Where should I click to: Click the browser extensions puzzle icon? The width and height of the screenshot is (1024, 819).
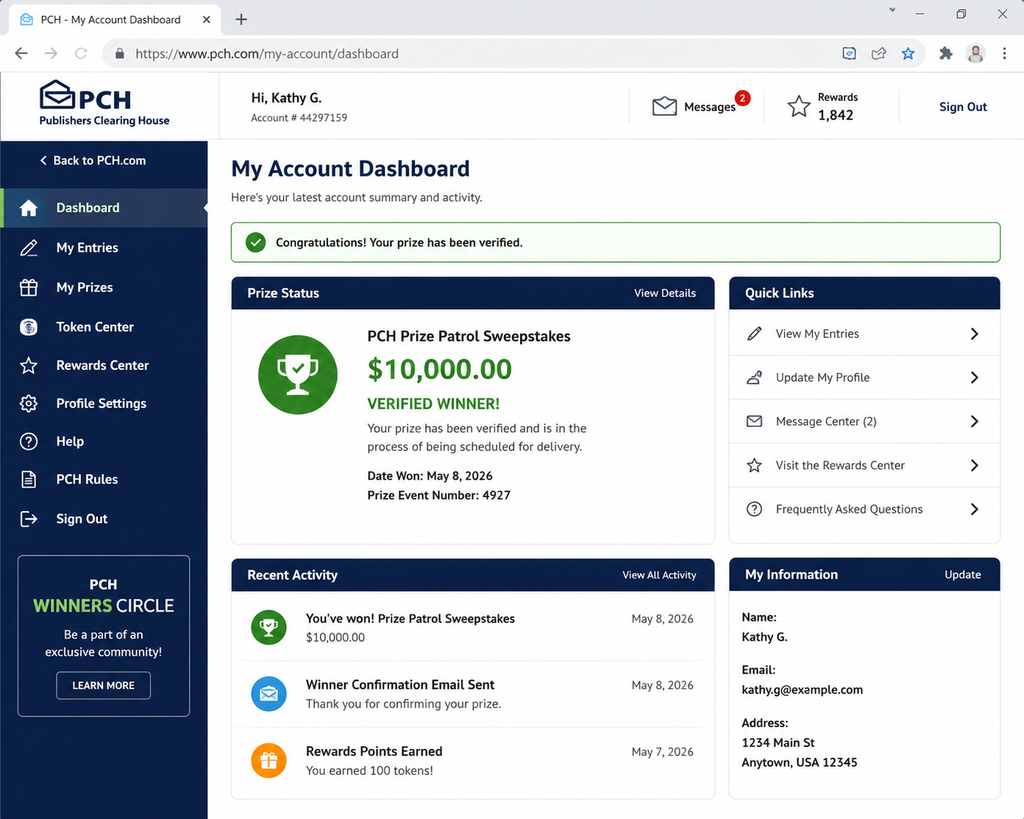pyautogui.click(x=946, y=54)
